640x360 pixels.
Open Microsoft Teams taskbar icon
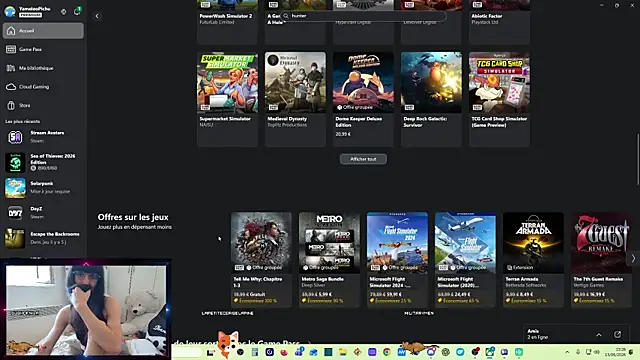(x=299, y=352)
